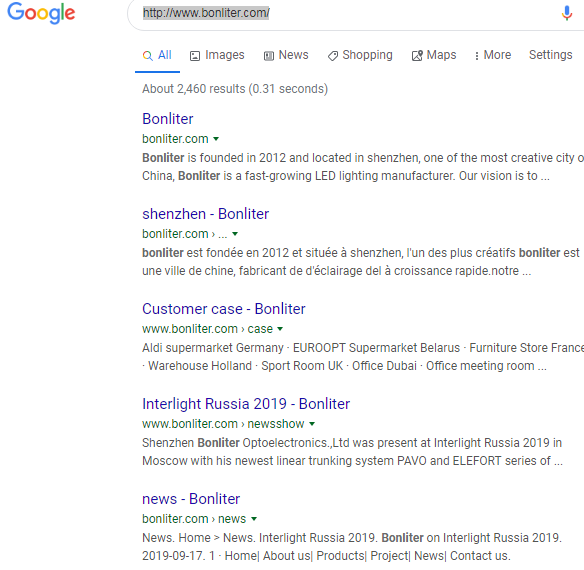Open the shenzhen - Bonliter result
584x570 pixels.
pos(205,214)
